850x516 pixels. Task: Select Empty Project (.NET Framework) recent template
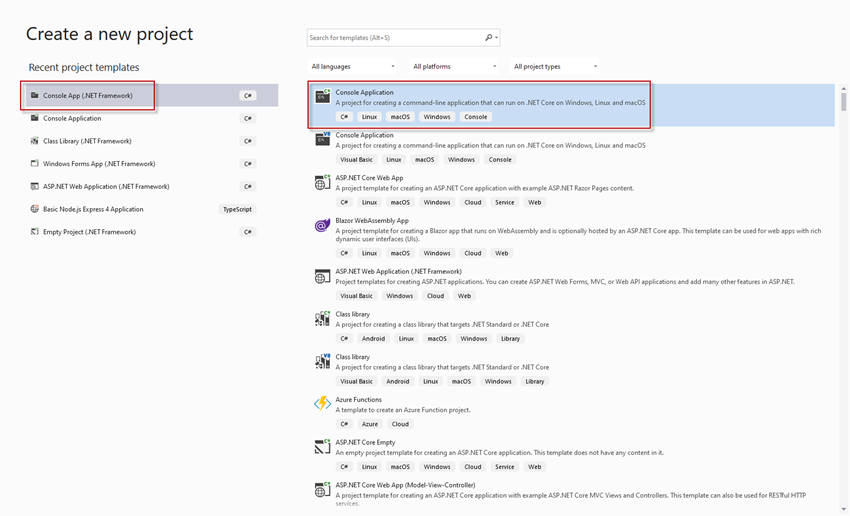tap(152, 232)
